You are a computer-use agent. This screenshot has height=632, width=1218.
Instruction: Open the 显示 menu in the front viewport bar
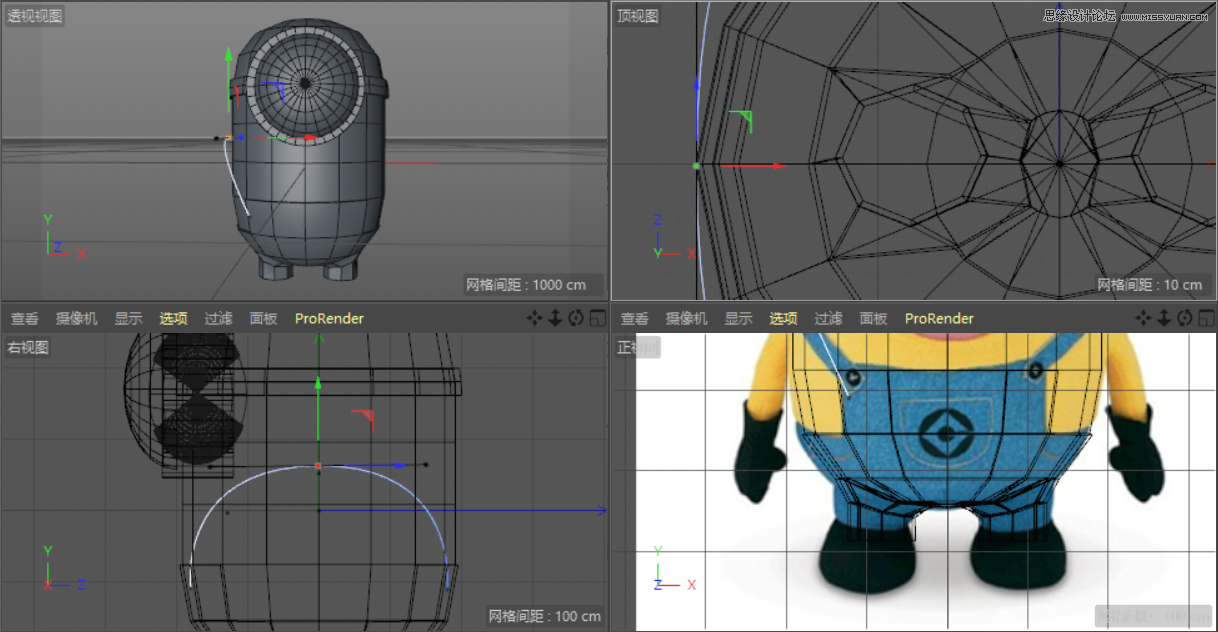click(738, 318)
